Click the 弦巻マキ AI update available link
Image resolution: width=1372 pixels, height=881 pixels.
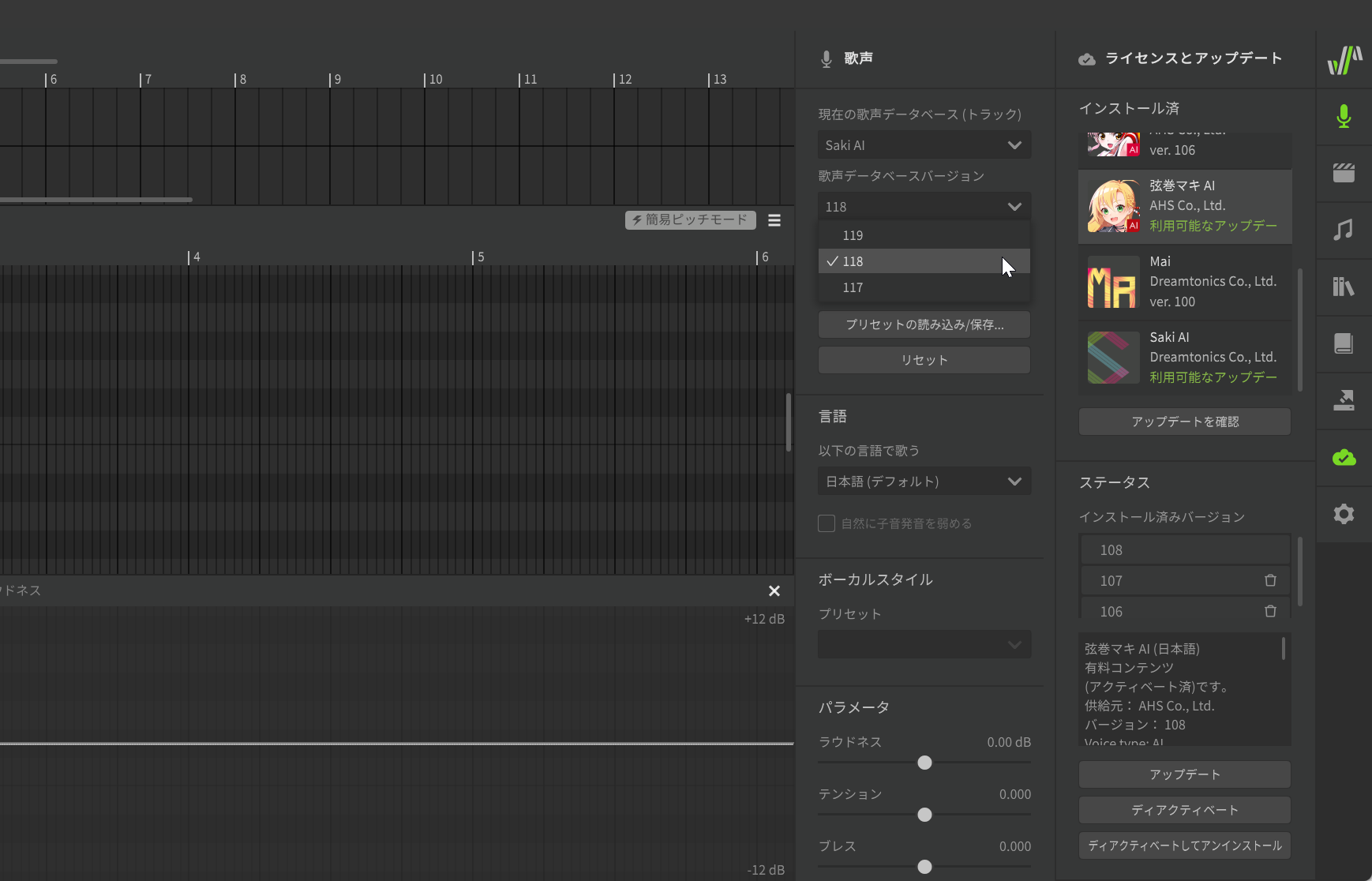[1213, 226]
